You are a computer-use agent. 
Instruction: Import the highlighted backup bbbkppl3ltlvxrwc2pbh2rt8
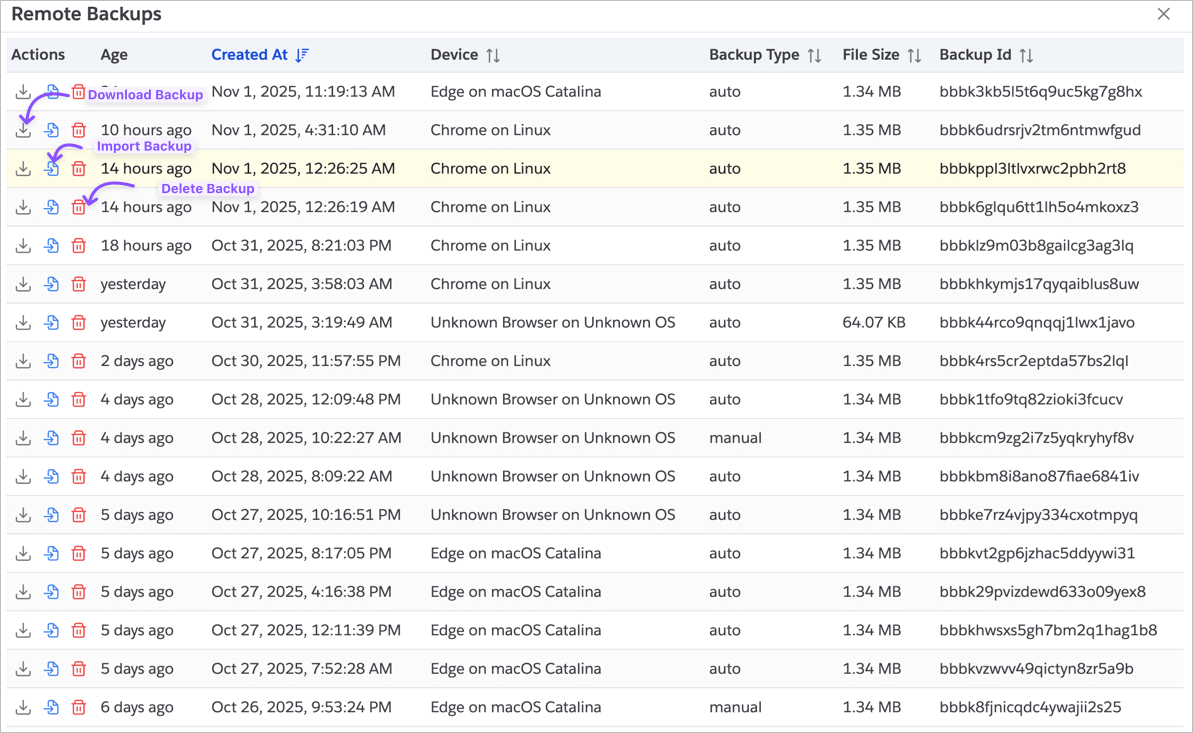coord(51,169)
